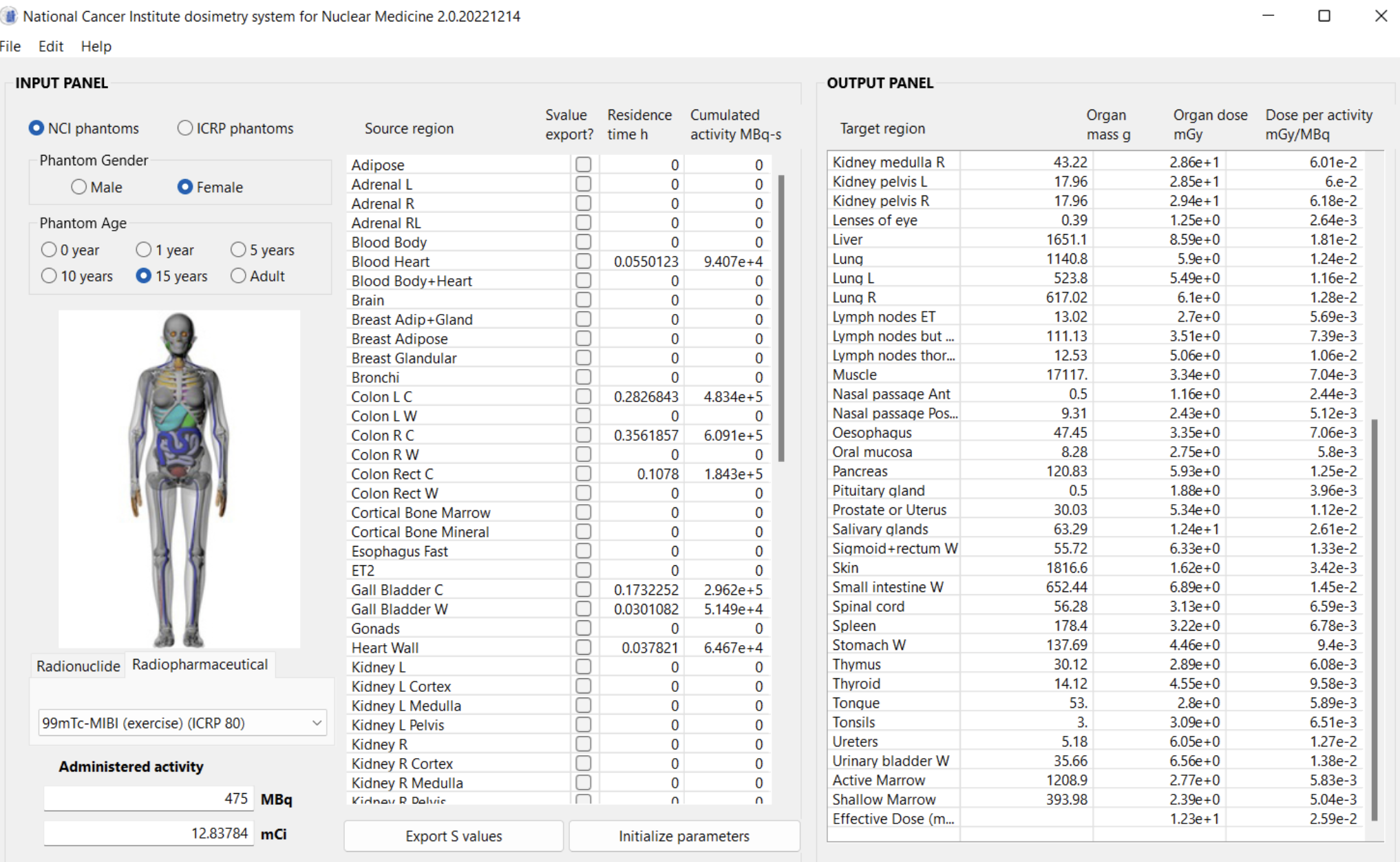
Task: Open the File menu
Action: tap(10, 46)
